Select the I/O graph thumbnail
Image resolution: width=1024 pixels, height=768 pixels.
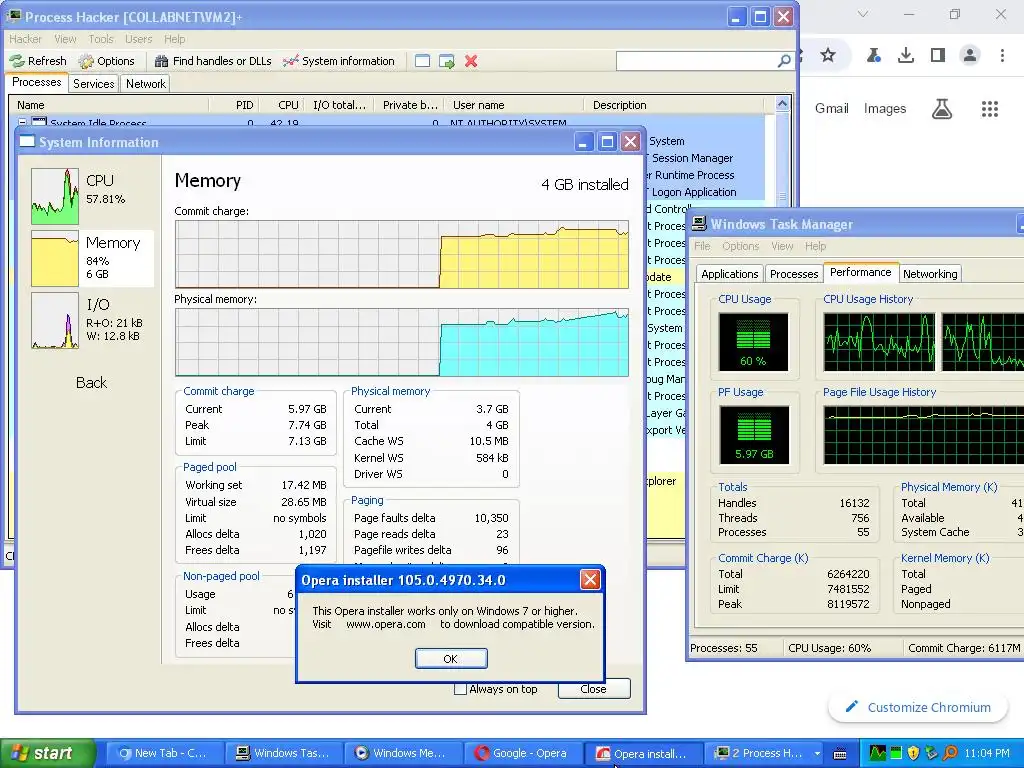click(55, 320)
